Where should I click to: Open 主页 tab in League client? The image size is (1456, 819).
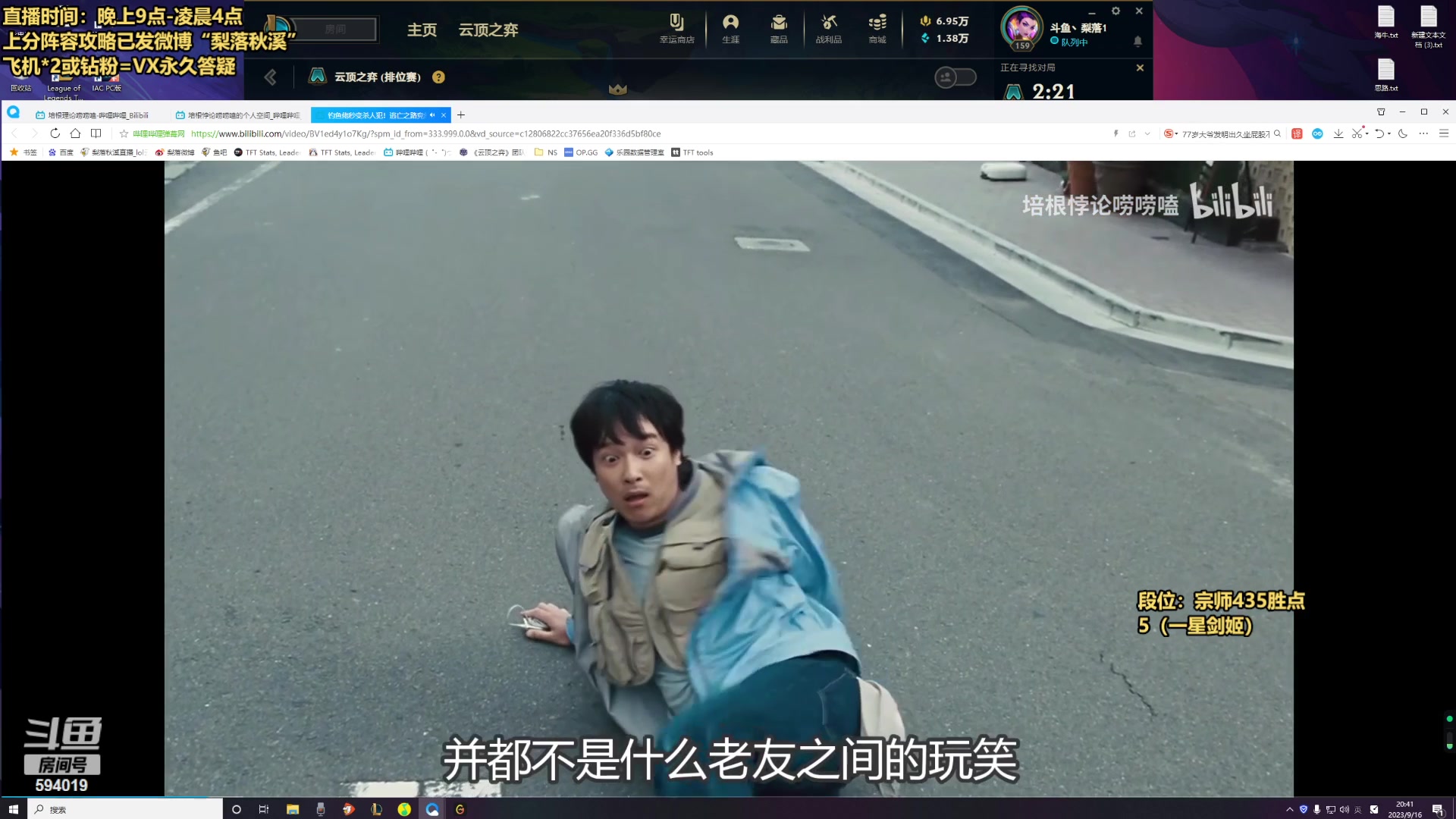coord(422,30)
